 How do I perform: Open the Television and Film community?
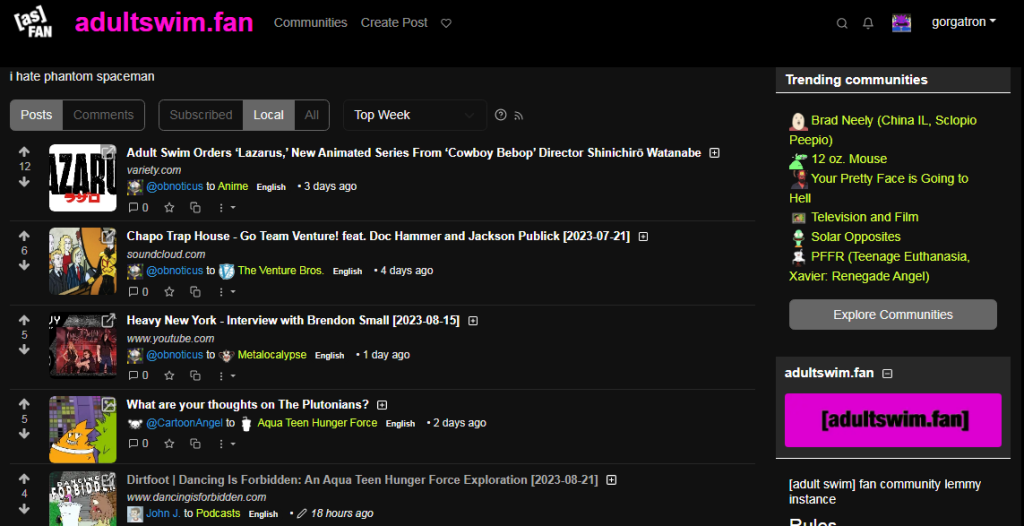pyautogui.click(x=865, y=217)
